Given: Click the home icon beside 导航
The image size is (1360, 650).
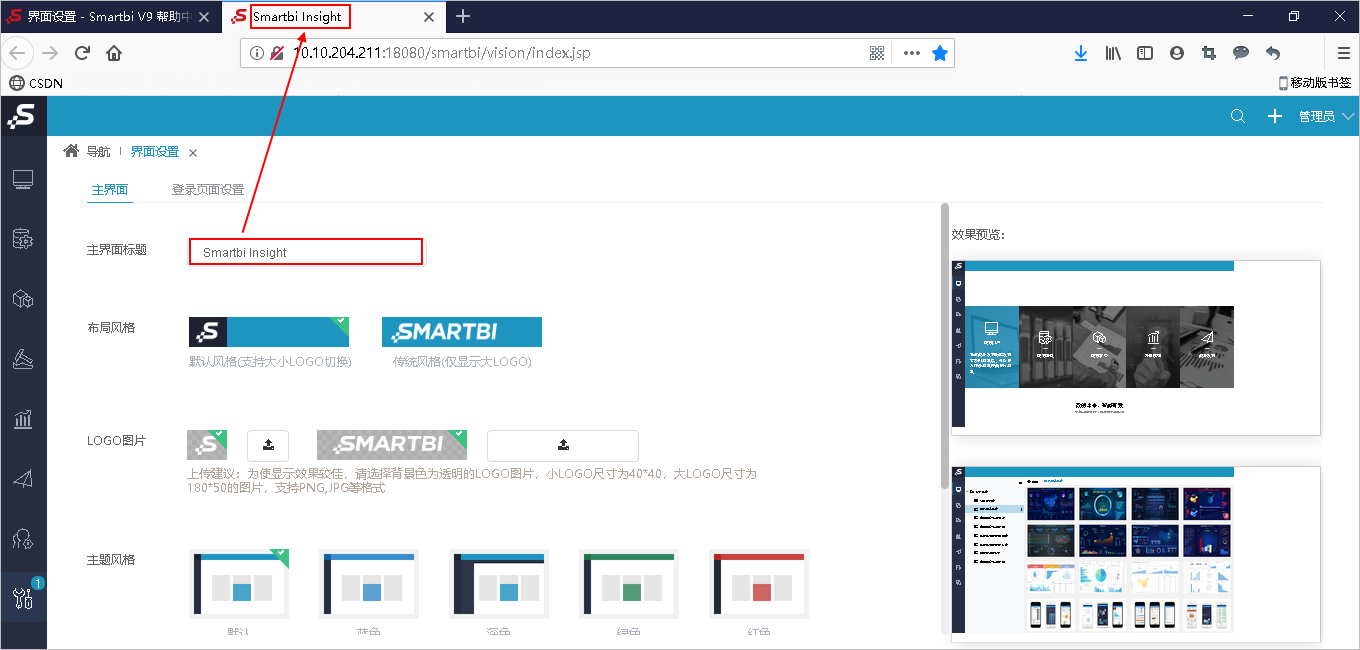Looking at the screenshot, I should click(71, 151).
